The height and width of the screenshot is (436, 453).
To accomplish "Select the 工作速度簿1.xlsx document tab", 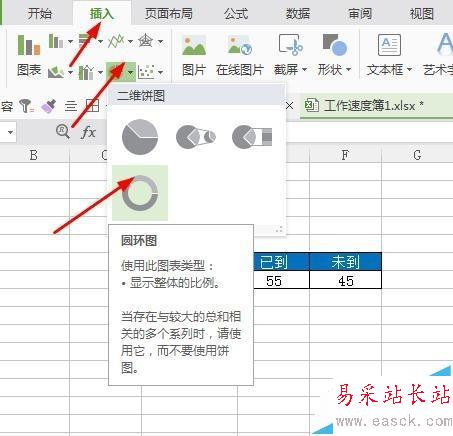I will (377, 106).
